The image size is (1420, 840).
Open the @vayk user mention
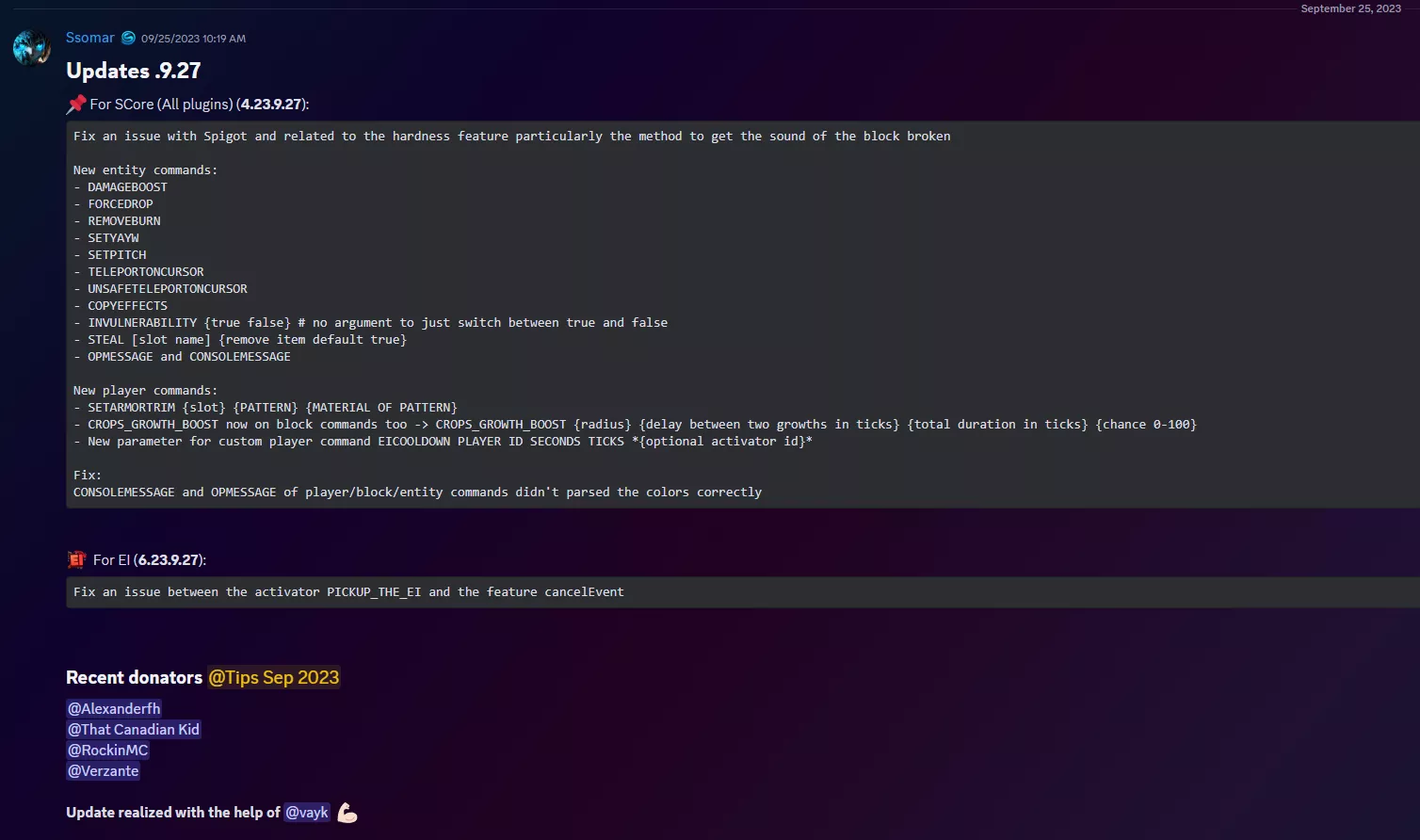coord(307,812)
